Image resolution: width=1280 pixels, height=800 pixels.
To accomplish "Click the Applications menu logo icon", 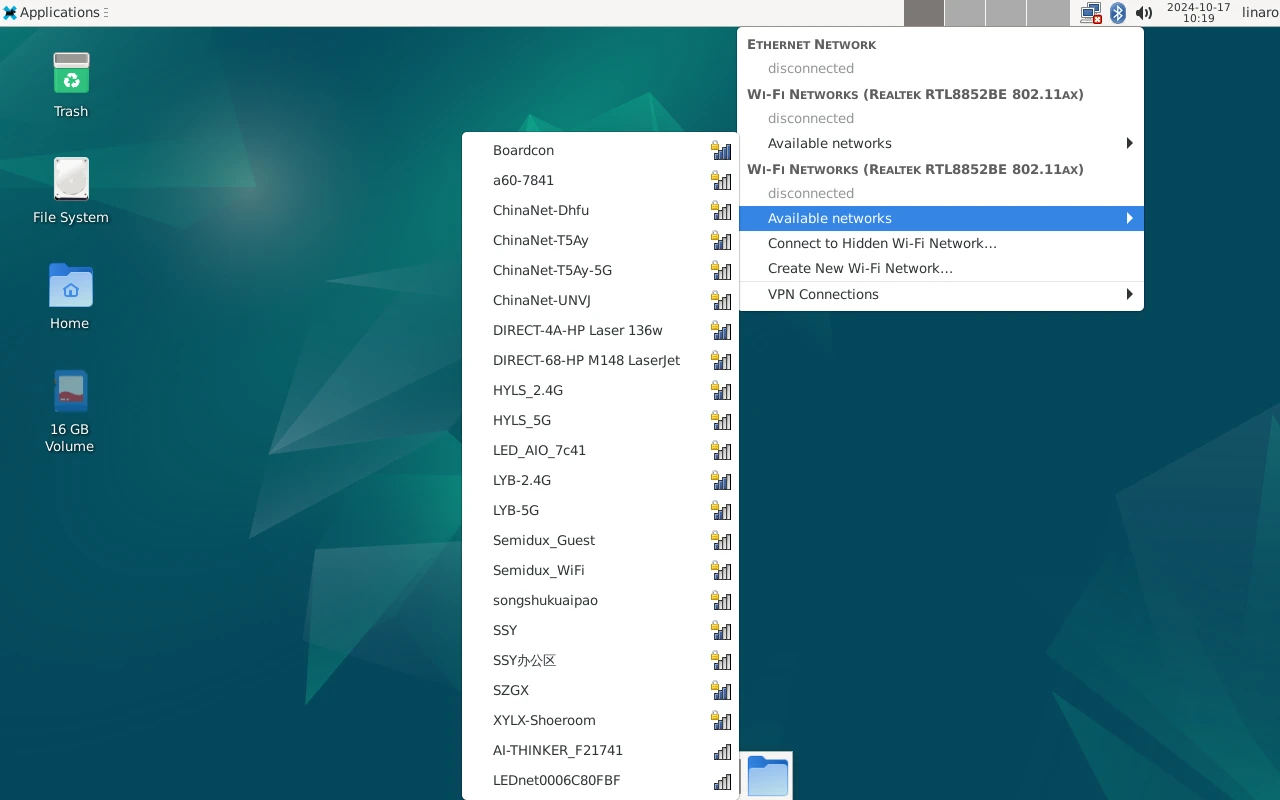I will tap(10, 13).
